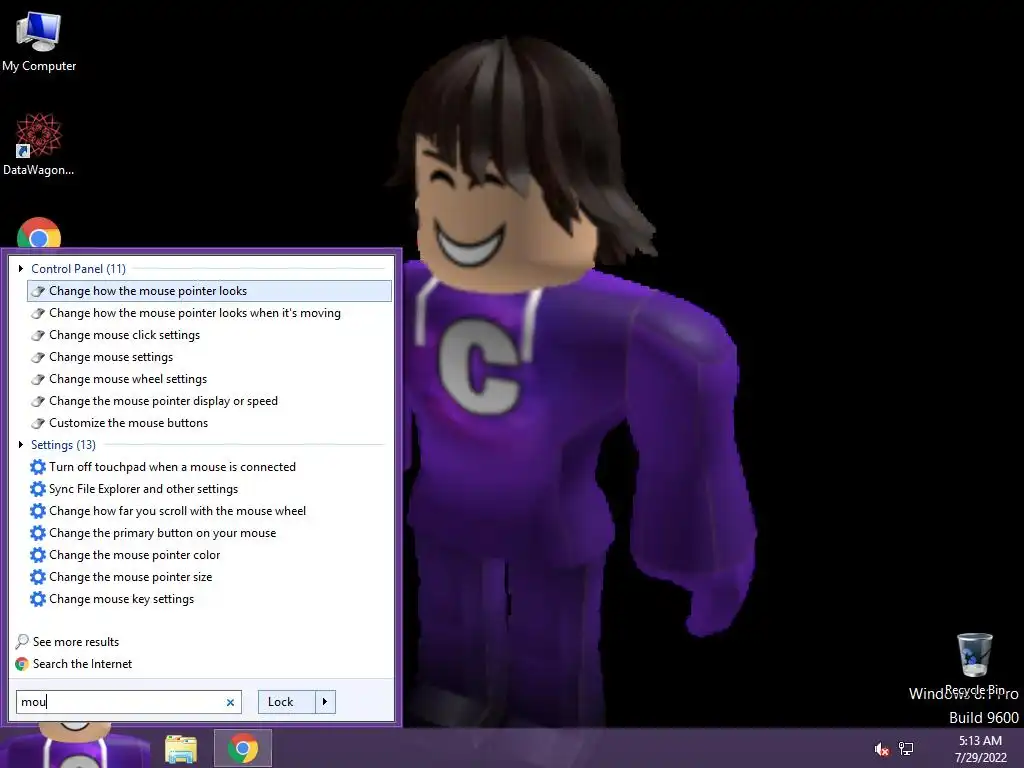Open the My Computer desktop icon

point(39,42)
